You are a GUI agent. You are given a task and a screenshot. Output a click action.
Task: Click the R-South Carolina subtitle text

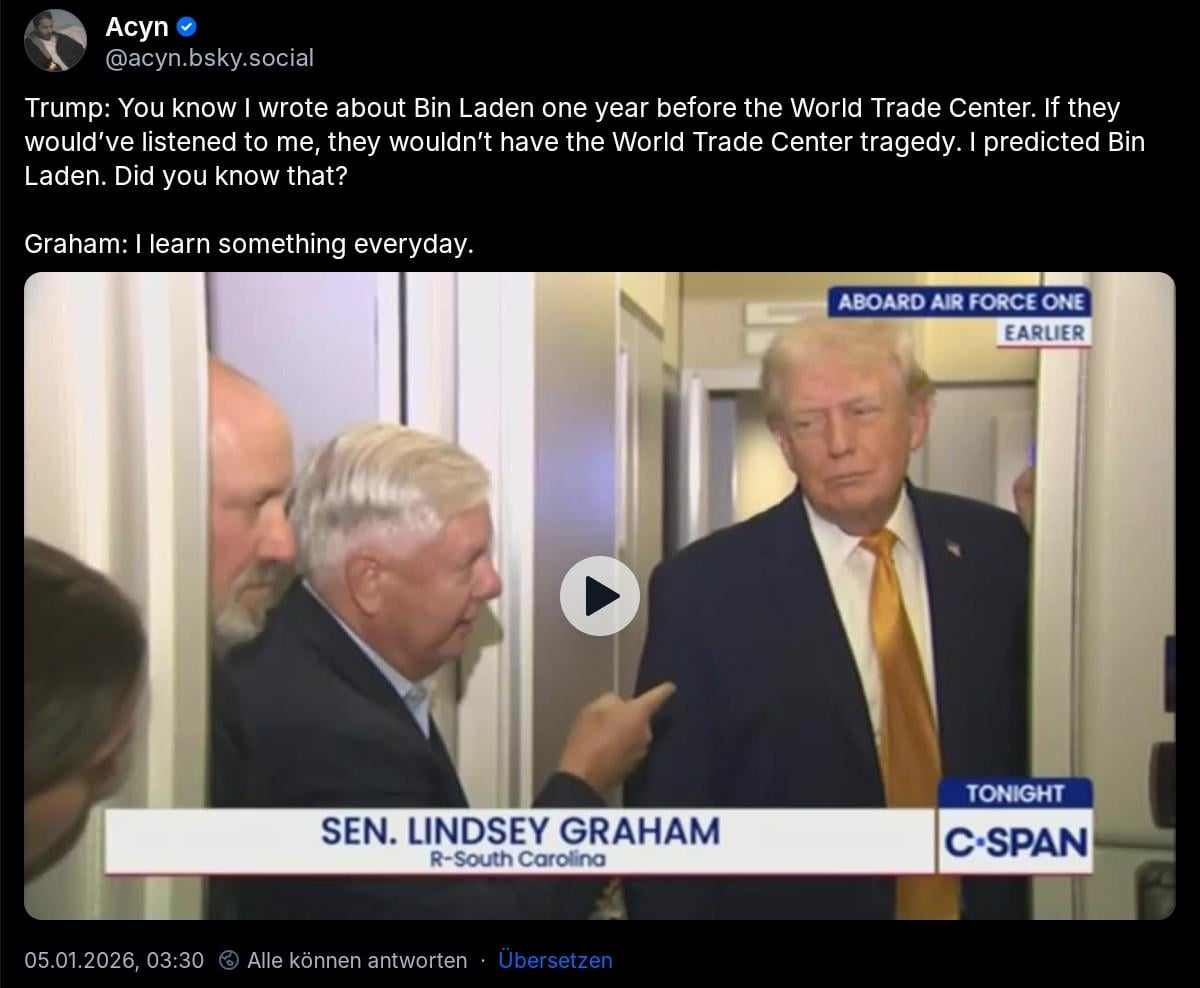click(517, 859)
